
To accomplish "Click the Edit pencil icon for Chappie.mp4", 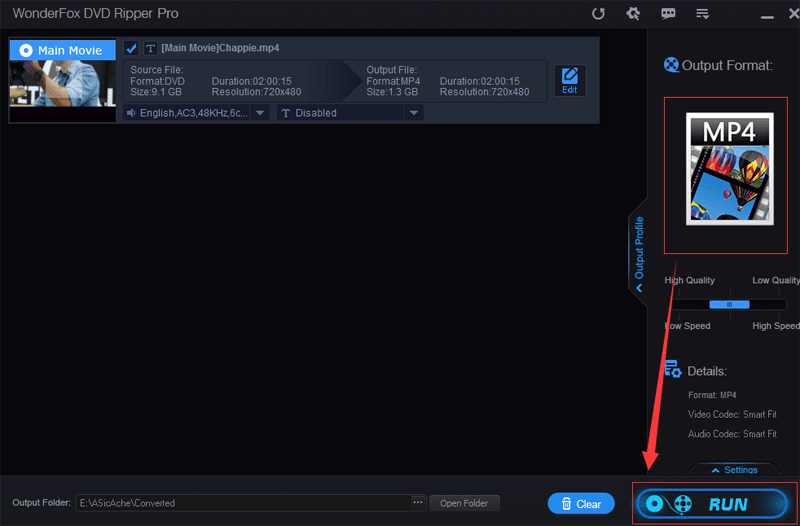I will point(570,81).
